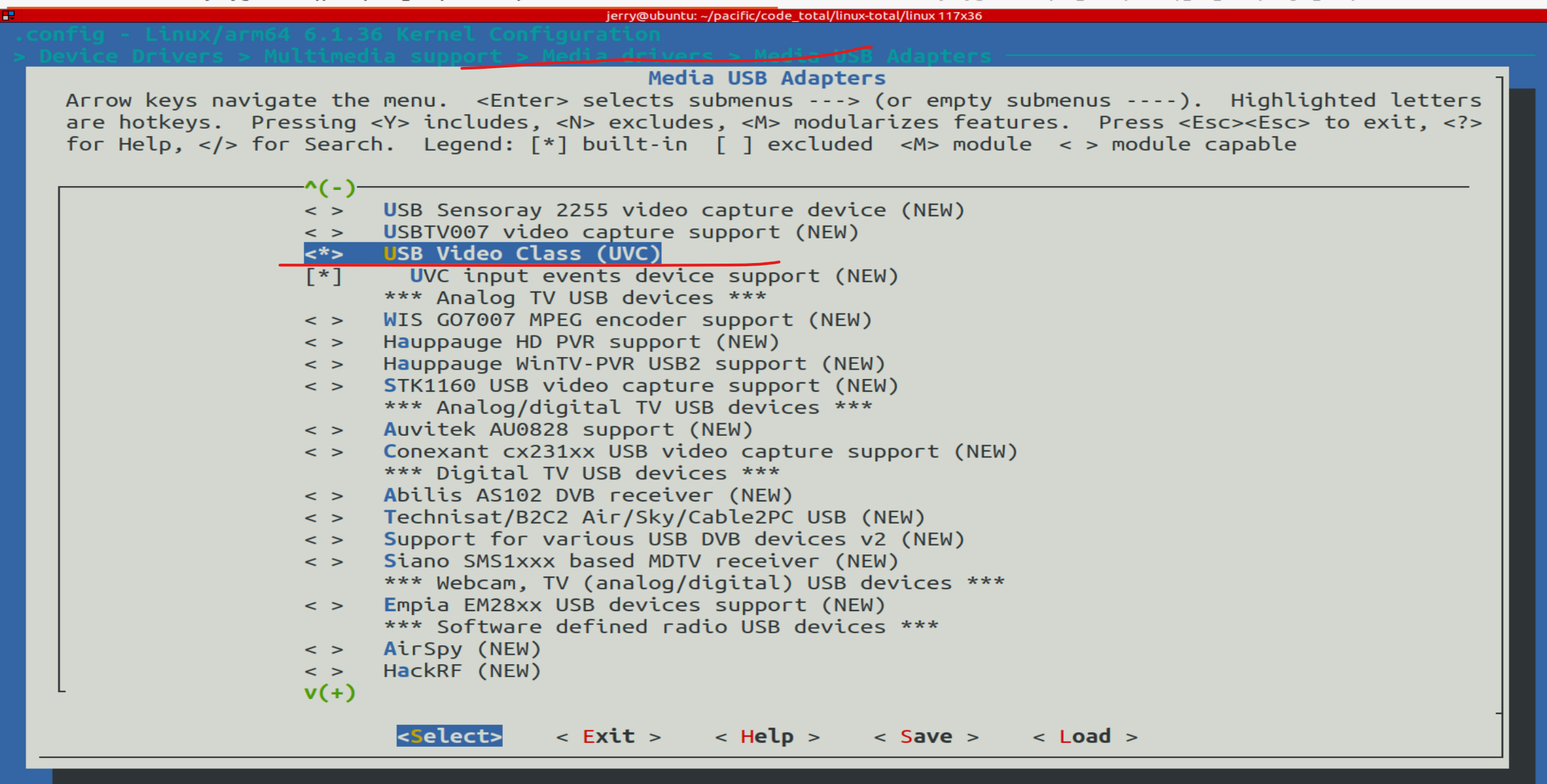Toggle the Hauppauge HD PVR support marker
This screenshot has width=1547, height=784.
tap(324, 342)
